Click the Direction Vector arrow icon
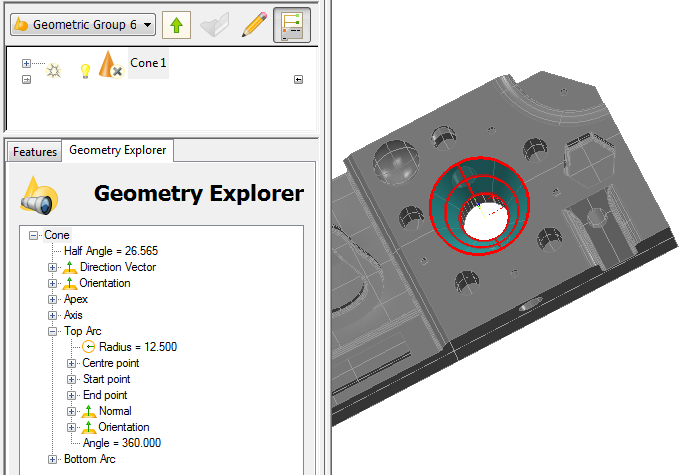The height and width of the screenshot is (475, 680). [x=69, y=267]
